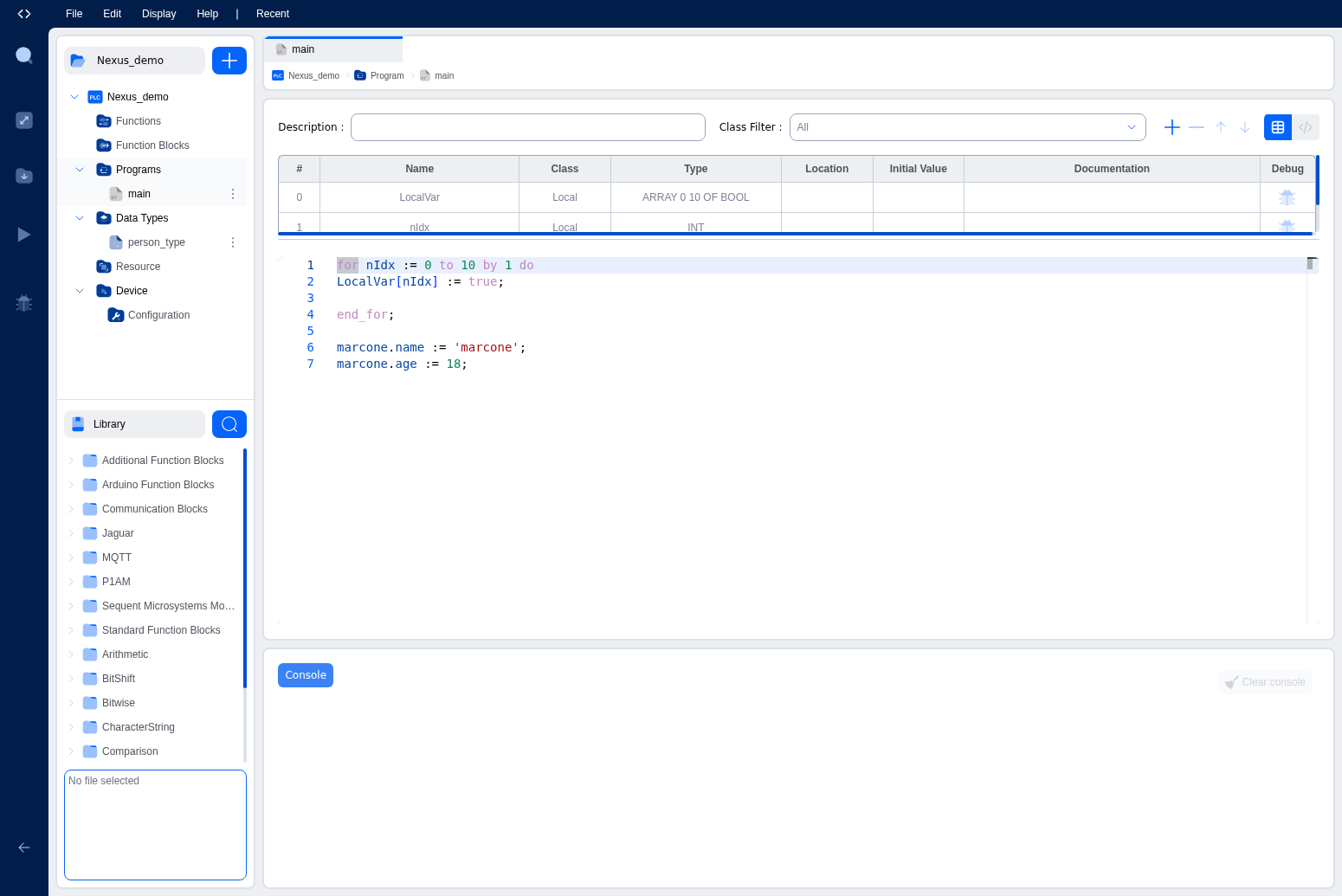Expand Additional Function Blocks folder
1342x896 pixels.
[x=71, y=461]
